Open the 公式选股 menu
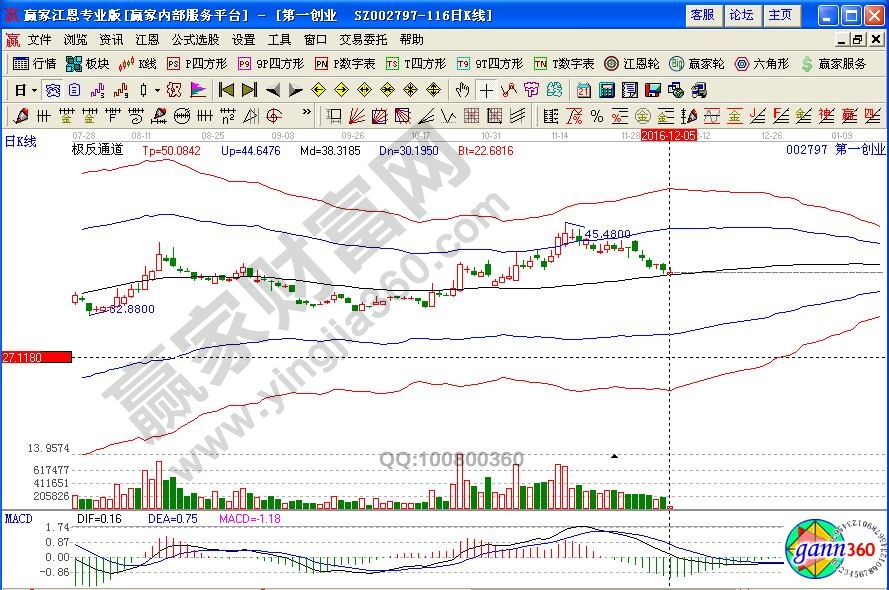Screen dimensions: 889x590 click(197, 40)
